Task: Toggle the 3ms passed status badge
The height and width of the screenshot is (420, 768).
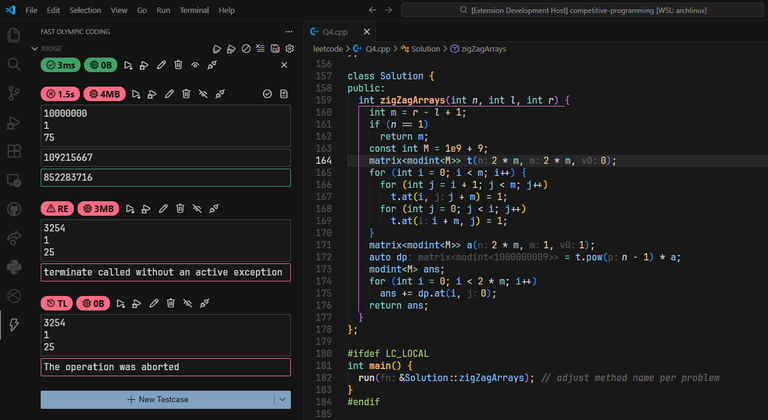Action: pyautogui.click(x=61, y=65)
